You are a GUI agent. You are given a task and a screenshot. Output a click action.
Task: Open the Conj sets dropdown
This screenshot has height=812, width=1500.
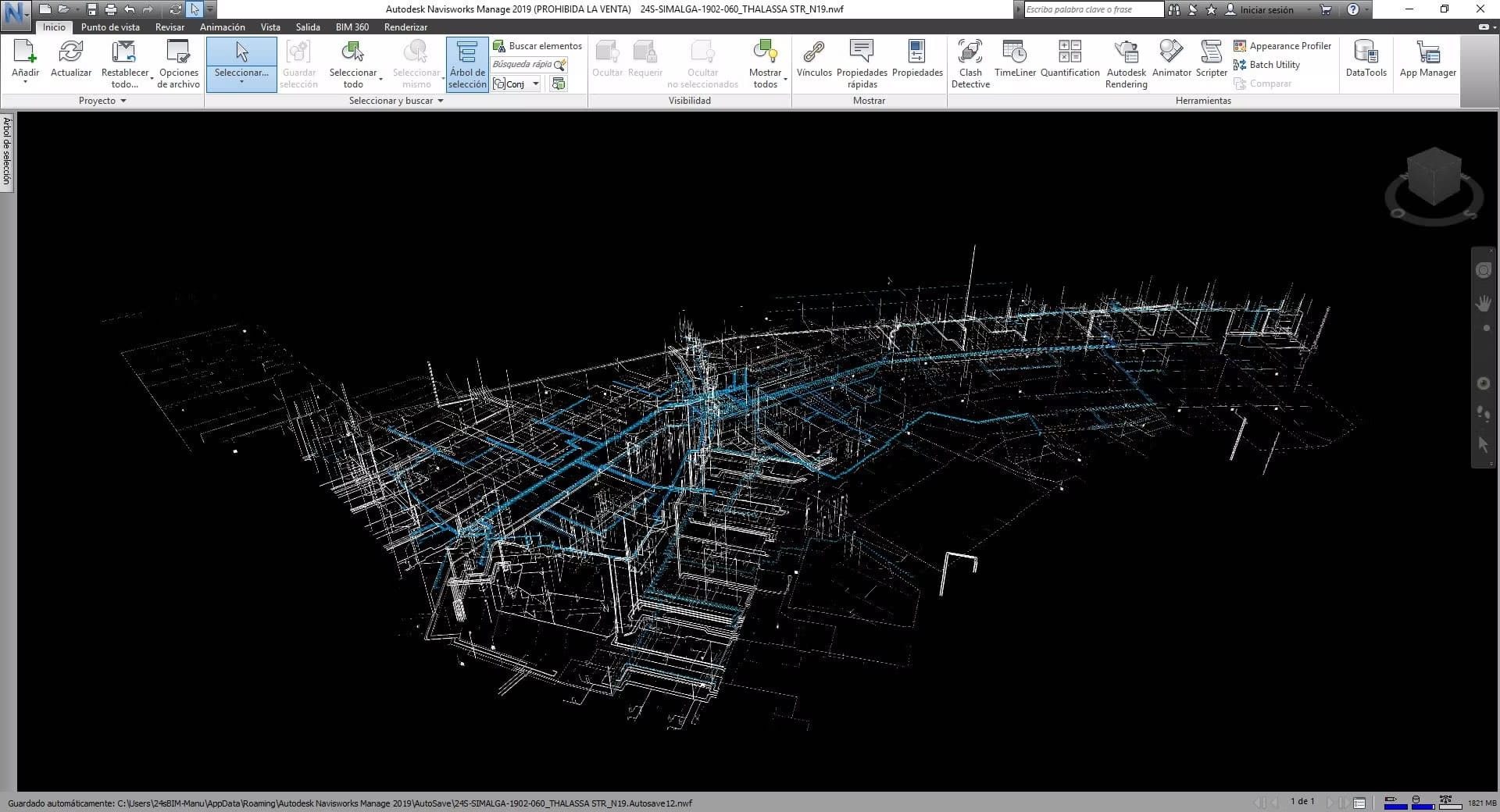[535, 84]
